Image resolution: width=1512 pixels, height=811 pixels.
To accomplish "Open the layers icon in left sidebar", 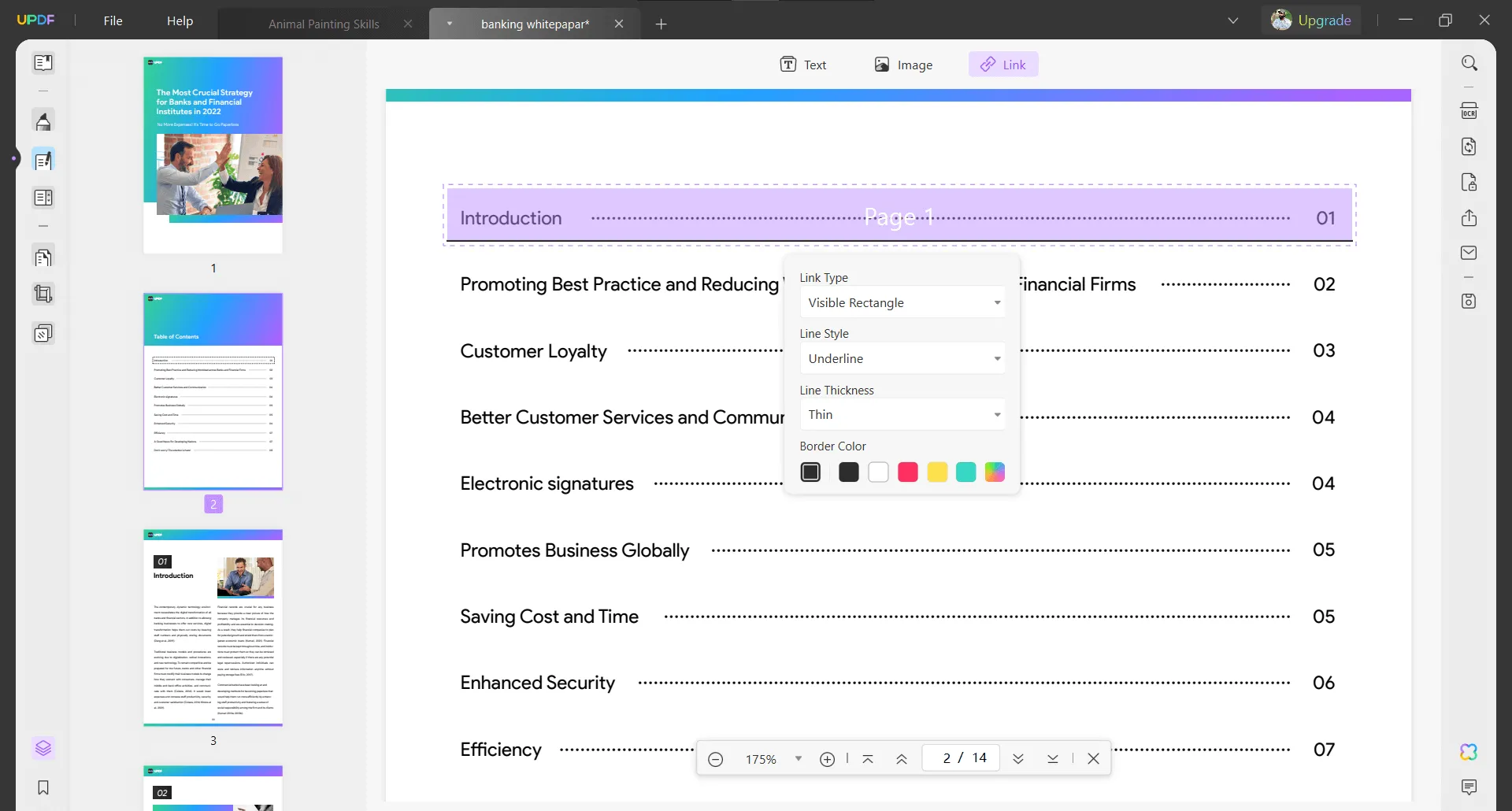I will (x=43, y=748).
